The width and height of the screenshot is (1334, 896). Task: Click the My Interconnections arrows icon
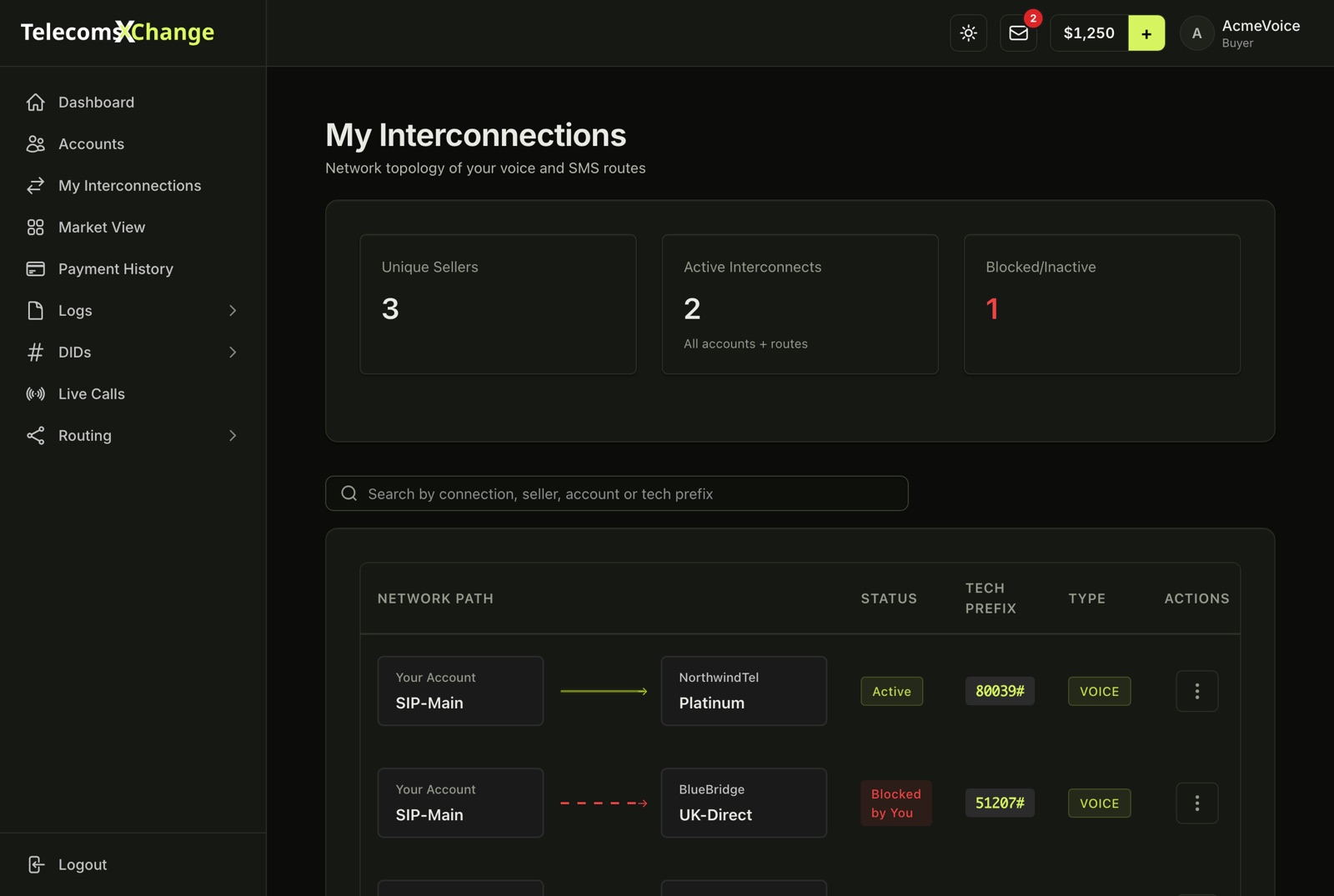point(35,185)
